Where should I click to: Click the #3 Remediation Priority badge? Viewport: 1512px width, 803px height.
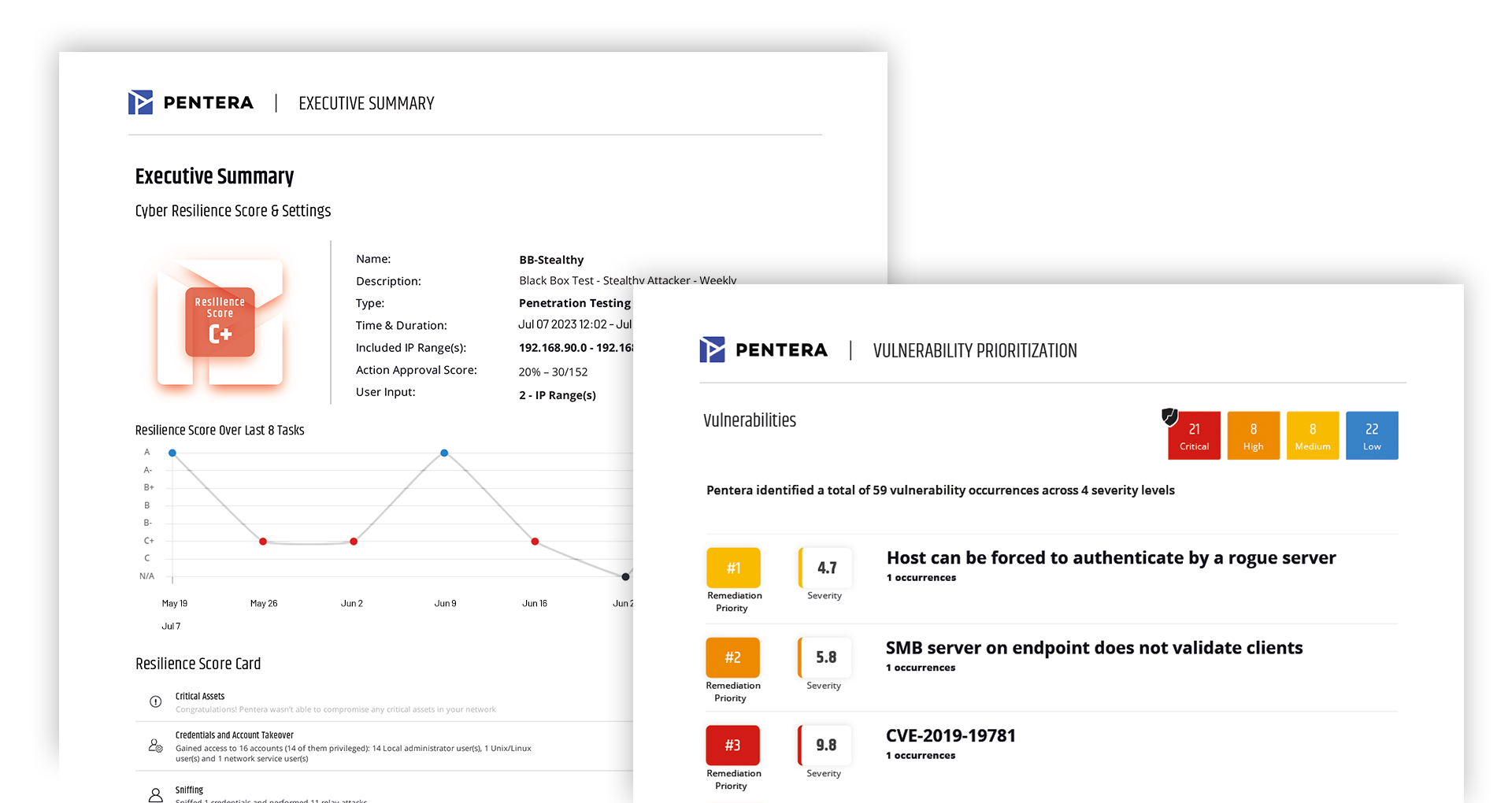(x=732, y=745)
